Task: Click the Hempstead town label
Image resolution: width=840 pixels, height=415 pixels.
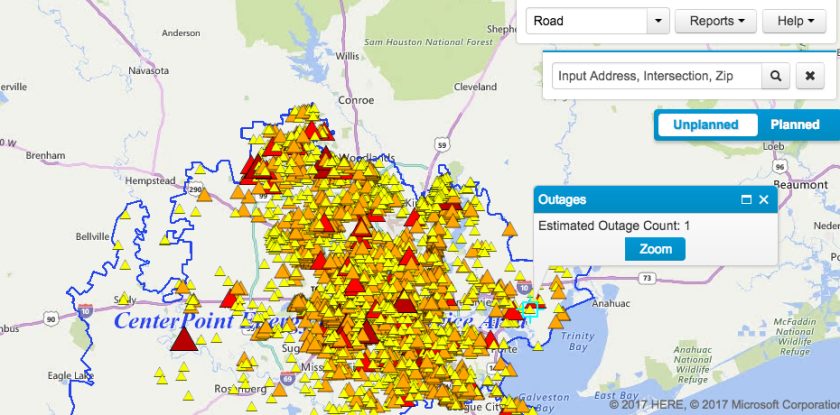Action: pyautogui.click(x=150, y=181)
